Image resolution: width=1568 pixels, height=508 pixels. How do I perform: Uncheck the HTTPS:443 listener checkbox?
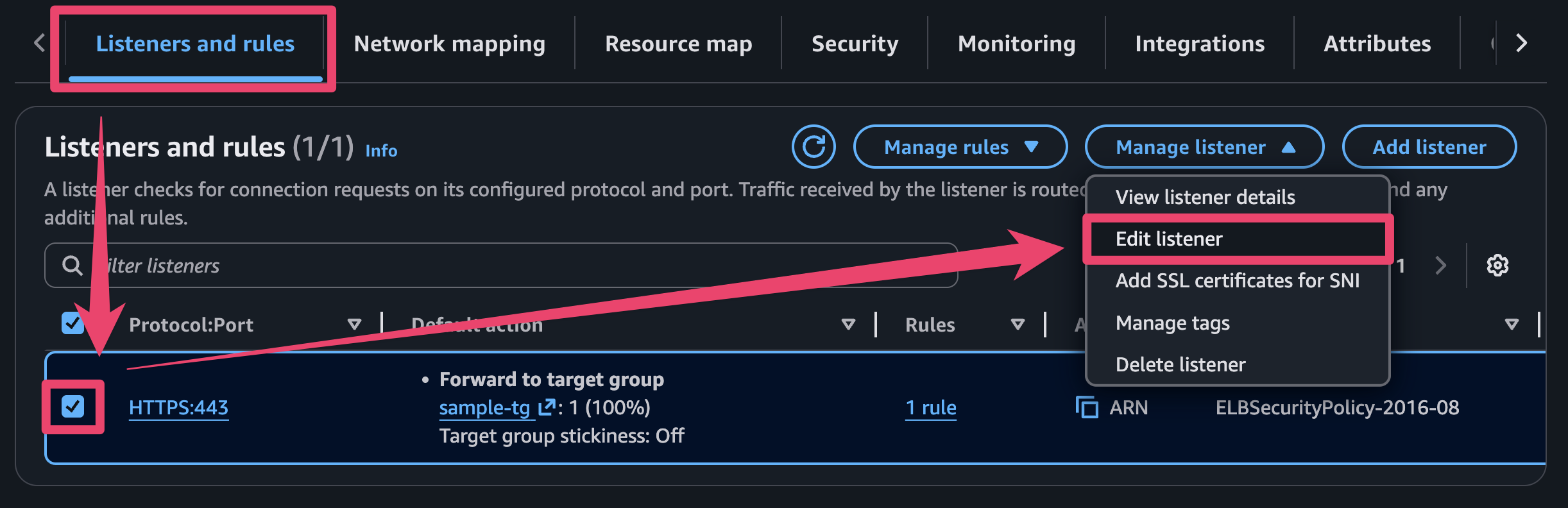[73, 407]
